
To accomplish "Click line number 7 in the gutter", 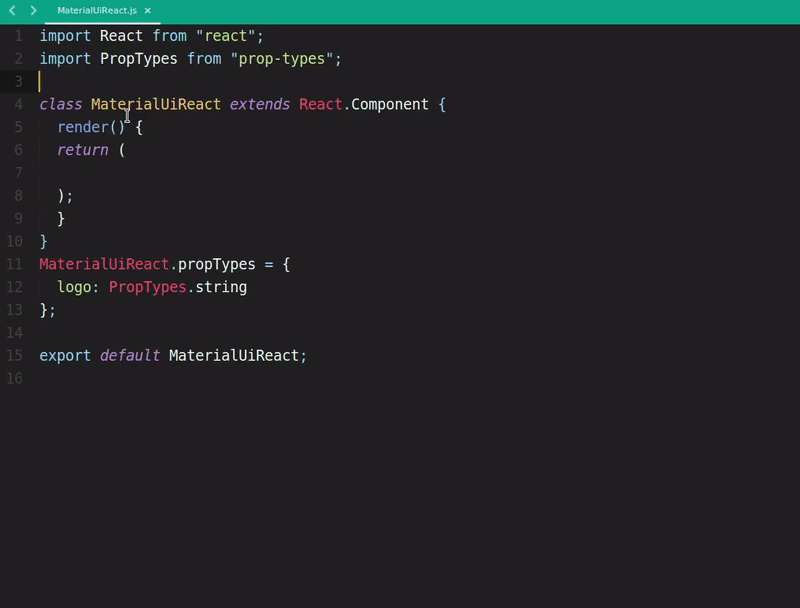I will point(18,173).
